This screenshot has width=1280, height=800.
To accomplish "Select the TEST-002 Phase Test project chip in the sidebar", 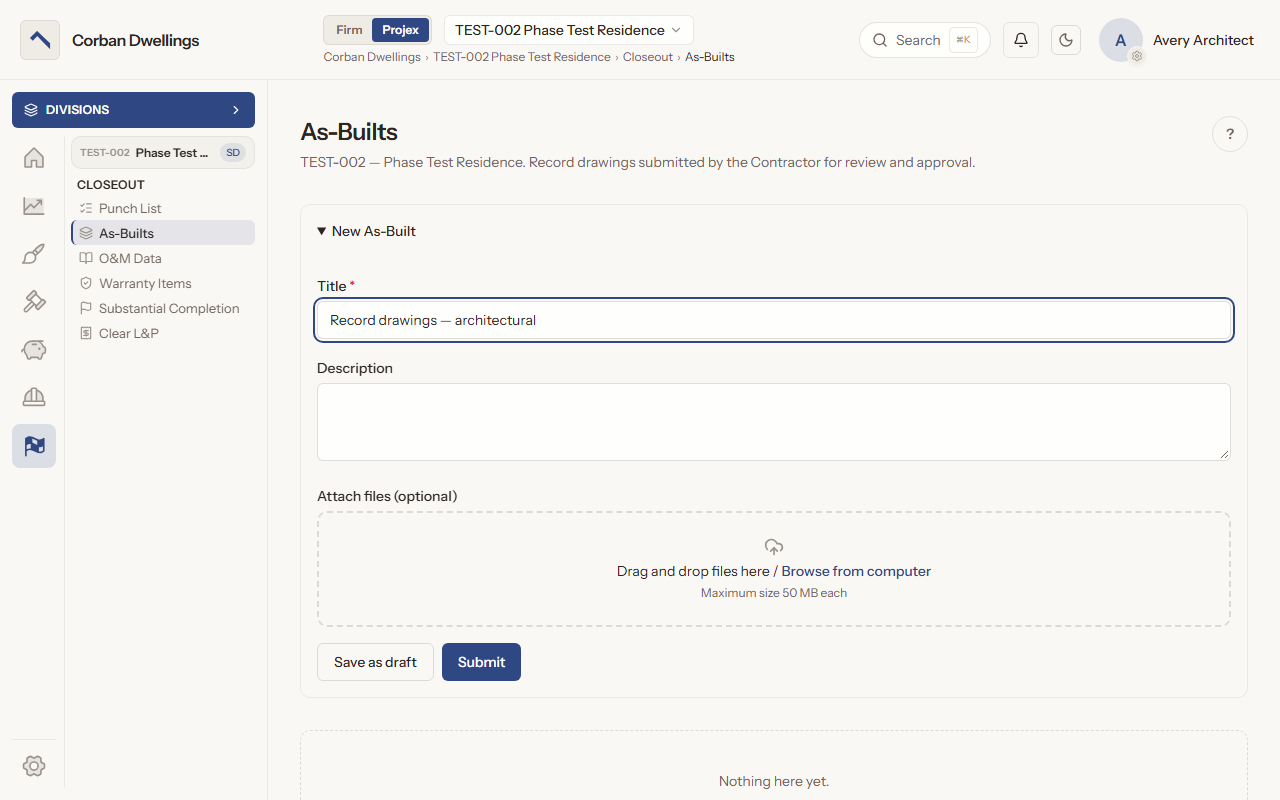I will 163,153.
